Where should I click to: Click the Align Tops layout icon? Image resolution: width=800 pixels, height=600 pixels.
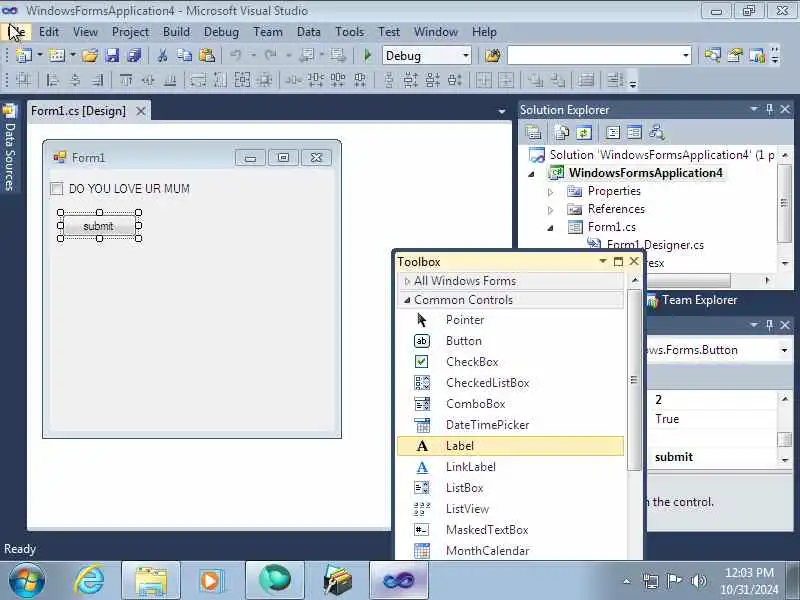[x=126, y=80]
